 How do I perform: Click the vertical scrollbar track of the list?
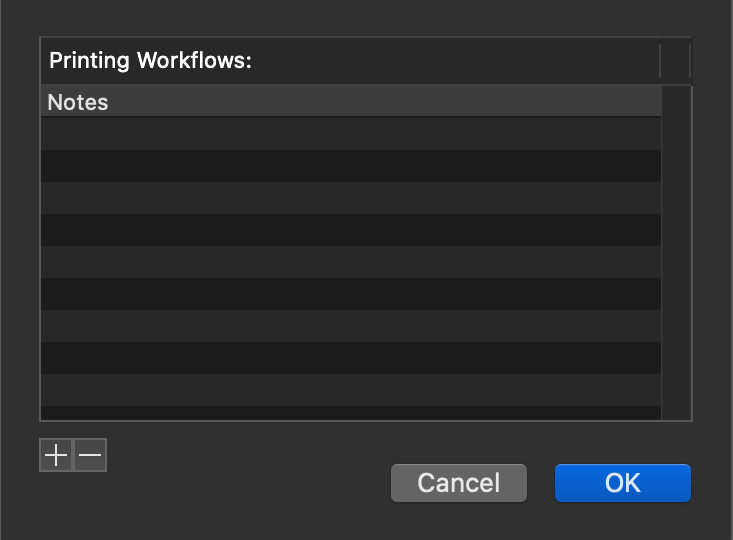676,252
